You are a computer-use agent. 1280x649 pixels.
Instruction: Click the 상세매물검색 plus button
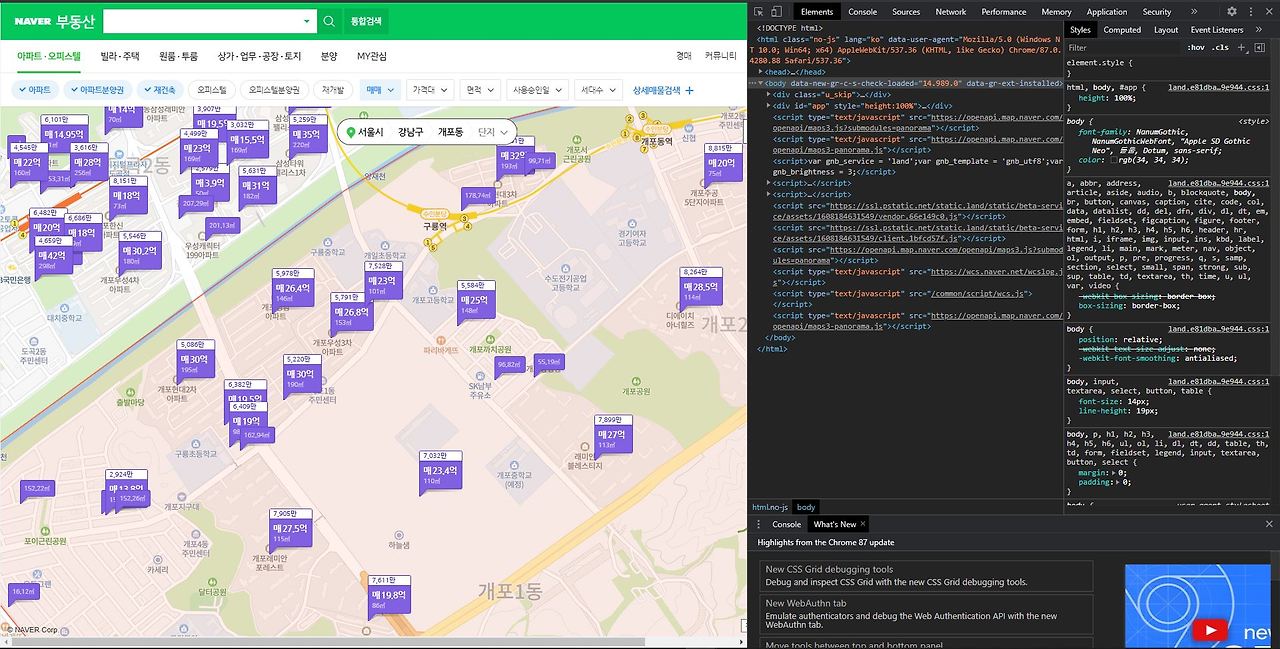click(663, 90)
